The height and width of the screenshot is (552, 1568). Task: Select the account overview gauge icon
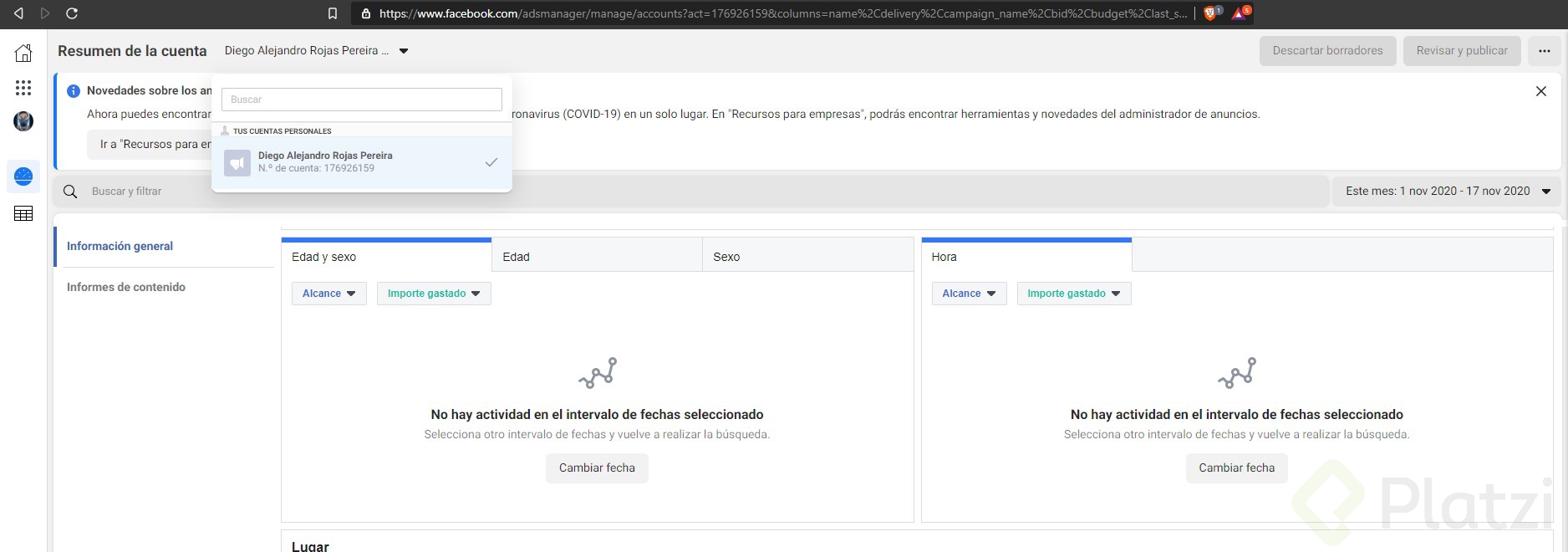[23, 176]
